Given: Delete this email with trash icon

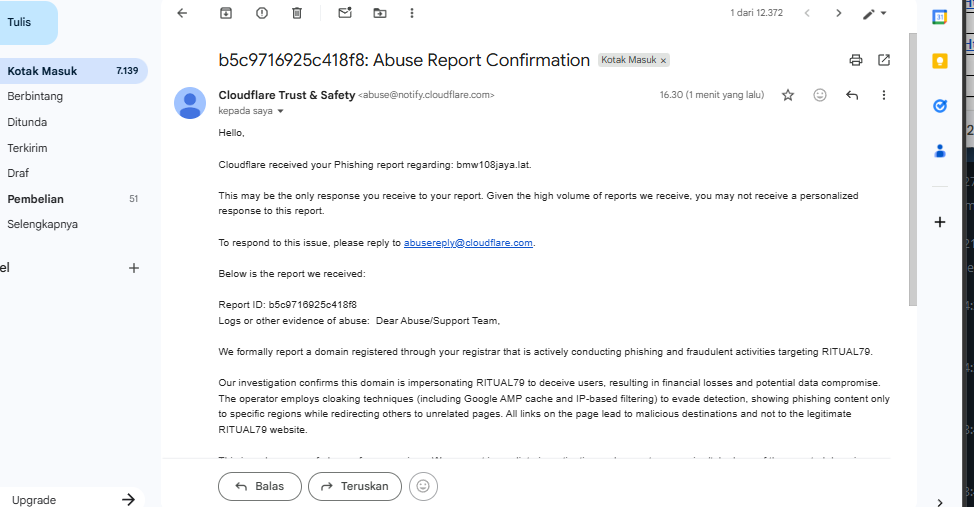Looking at the screenshot, I should [x=297, y=13].
